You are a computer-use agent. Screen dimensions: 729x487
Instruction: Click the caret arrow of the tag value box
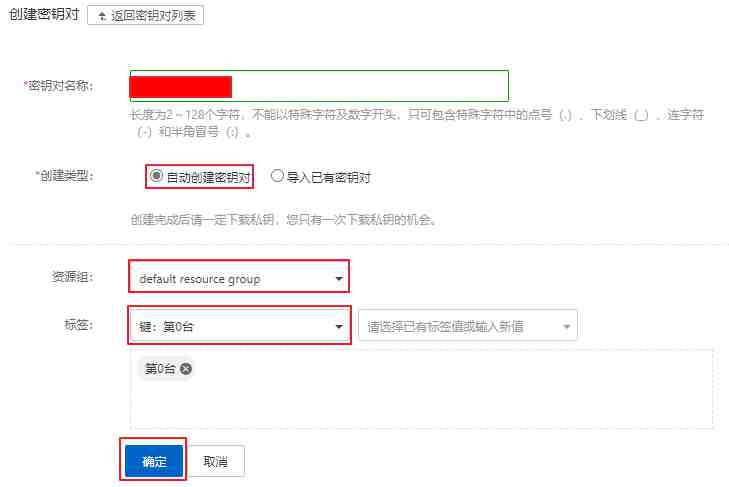point(566,327)
